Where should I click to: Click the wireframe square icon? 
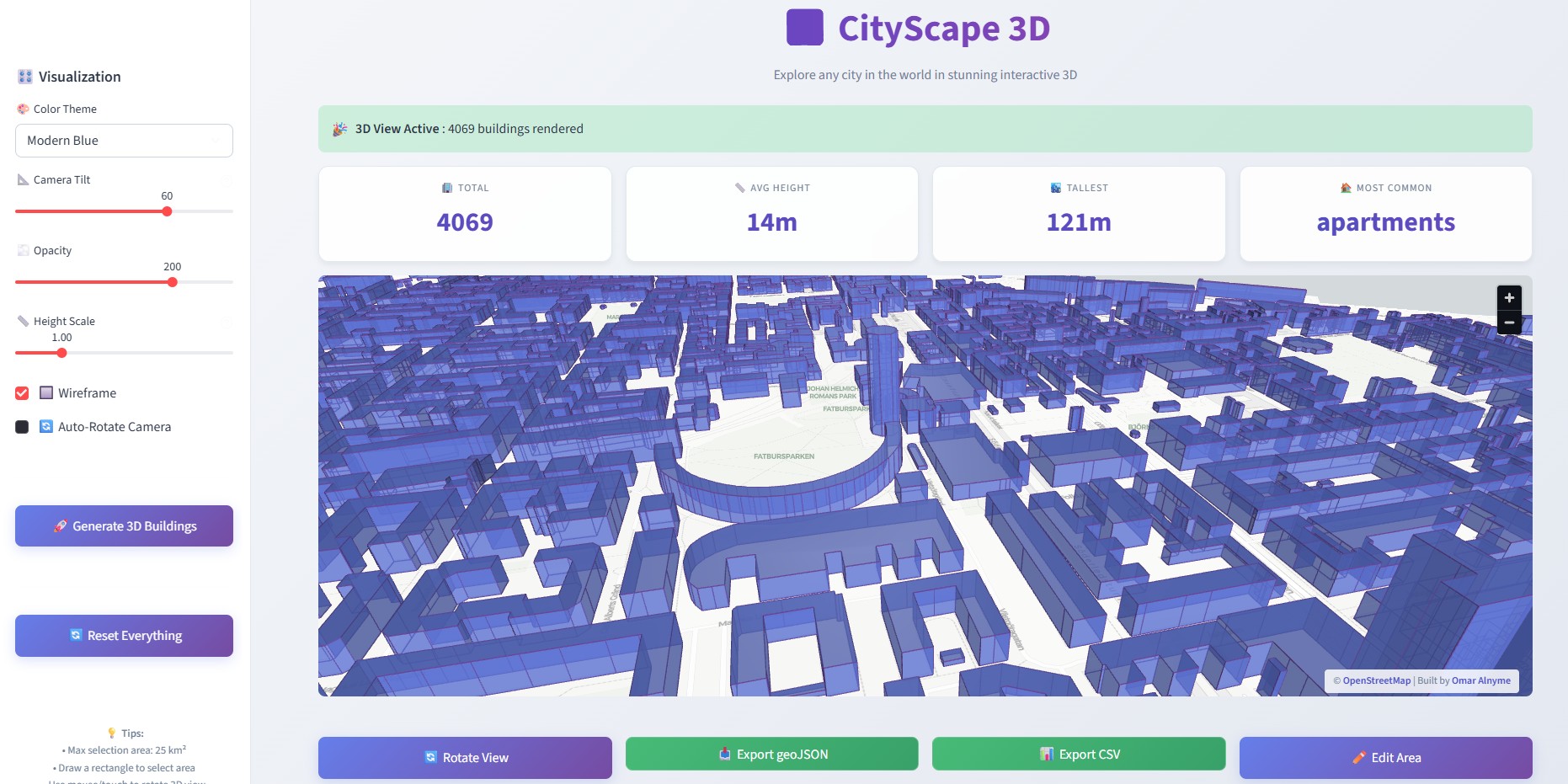(x=46, y=392)
